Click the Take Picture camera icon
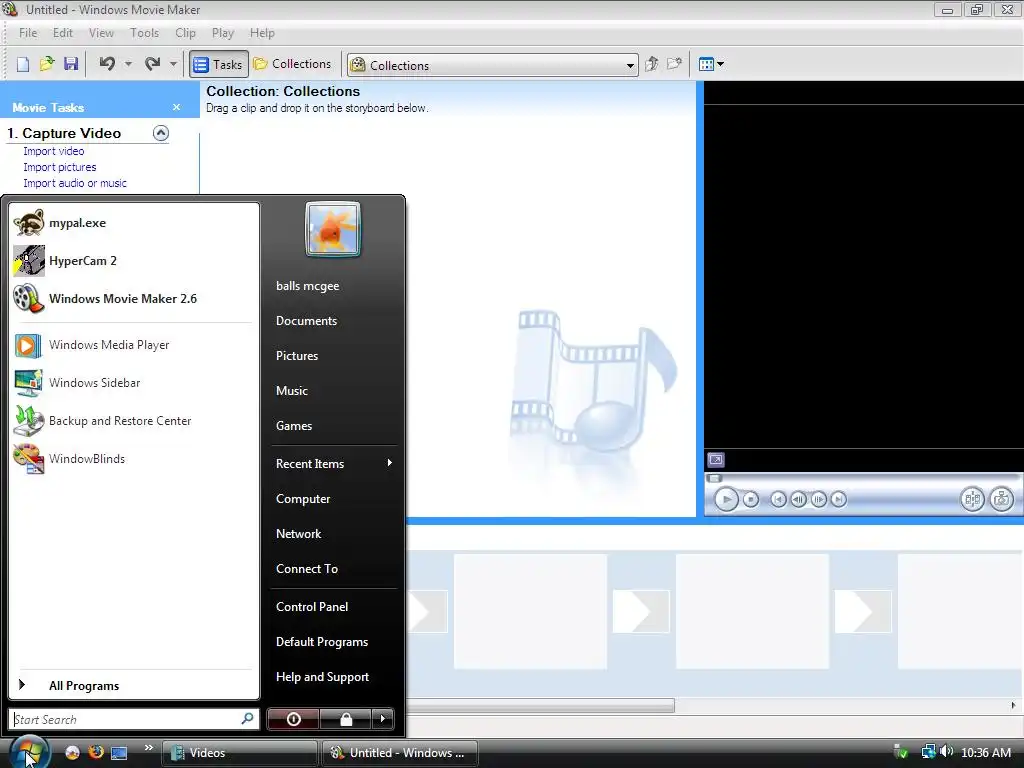Image resolution: width=1024 pixels, height=768 pixels. [x=1001, y=500]
